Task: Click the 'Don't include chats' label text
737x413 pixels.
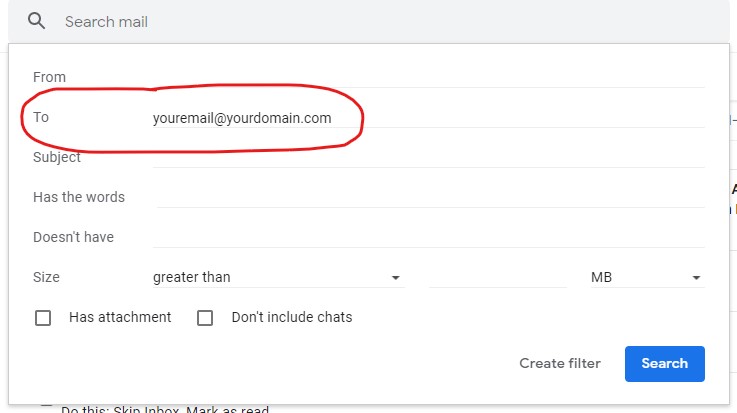Action: coord(292,317)
